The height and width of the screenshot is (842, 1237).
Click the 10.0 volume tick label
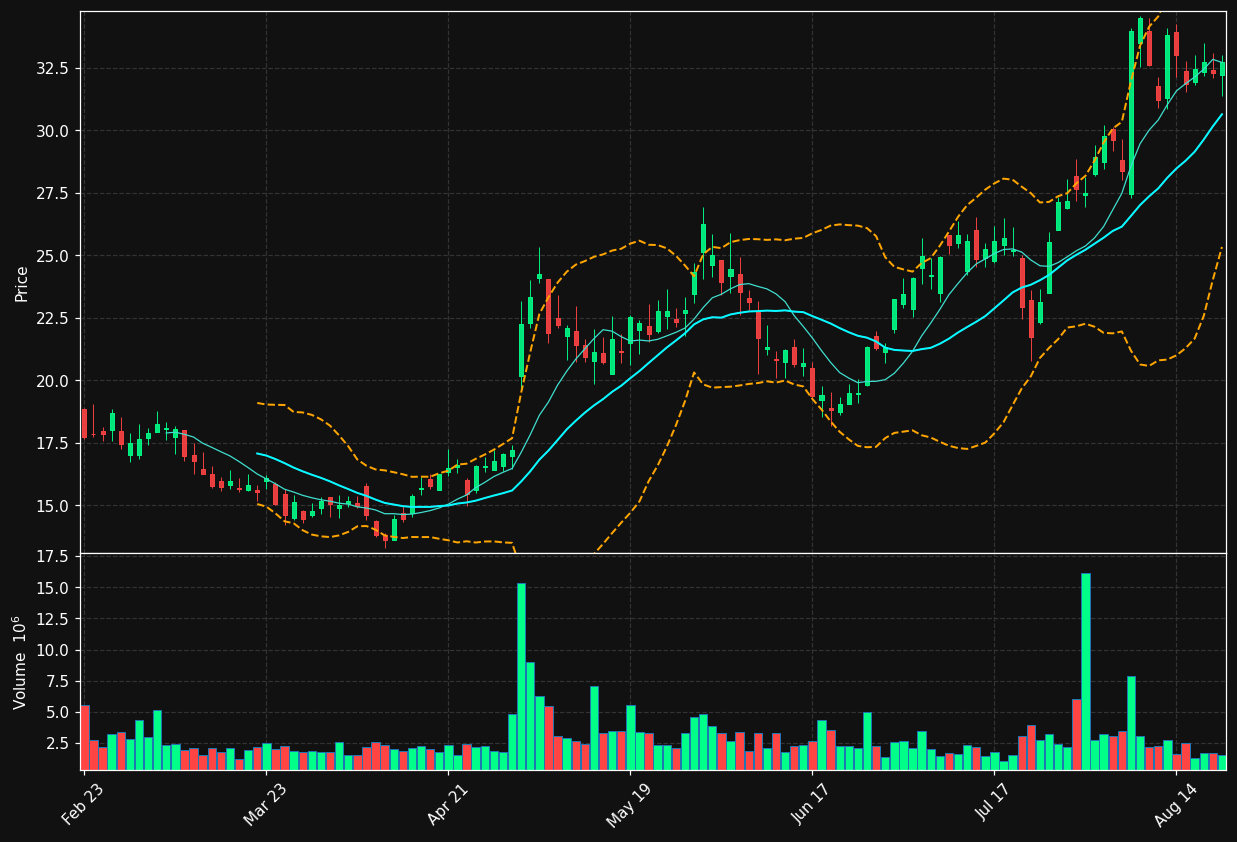coord(53,650)
